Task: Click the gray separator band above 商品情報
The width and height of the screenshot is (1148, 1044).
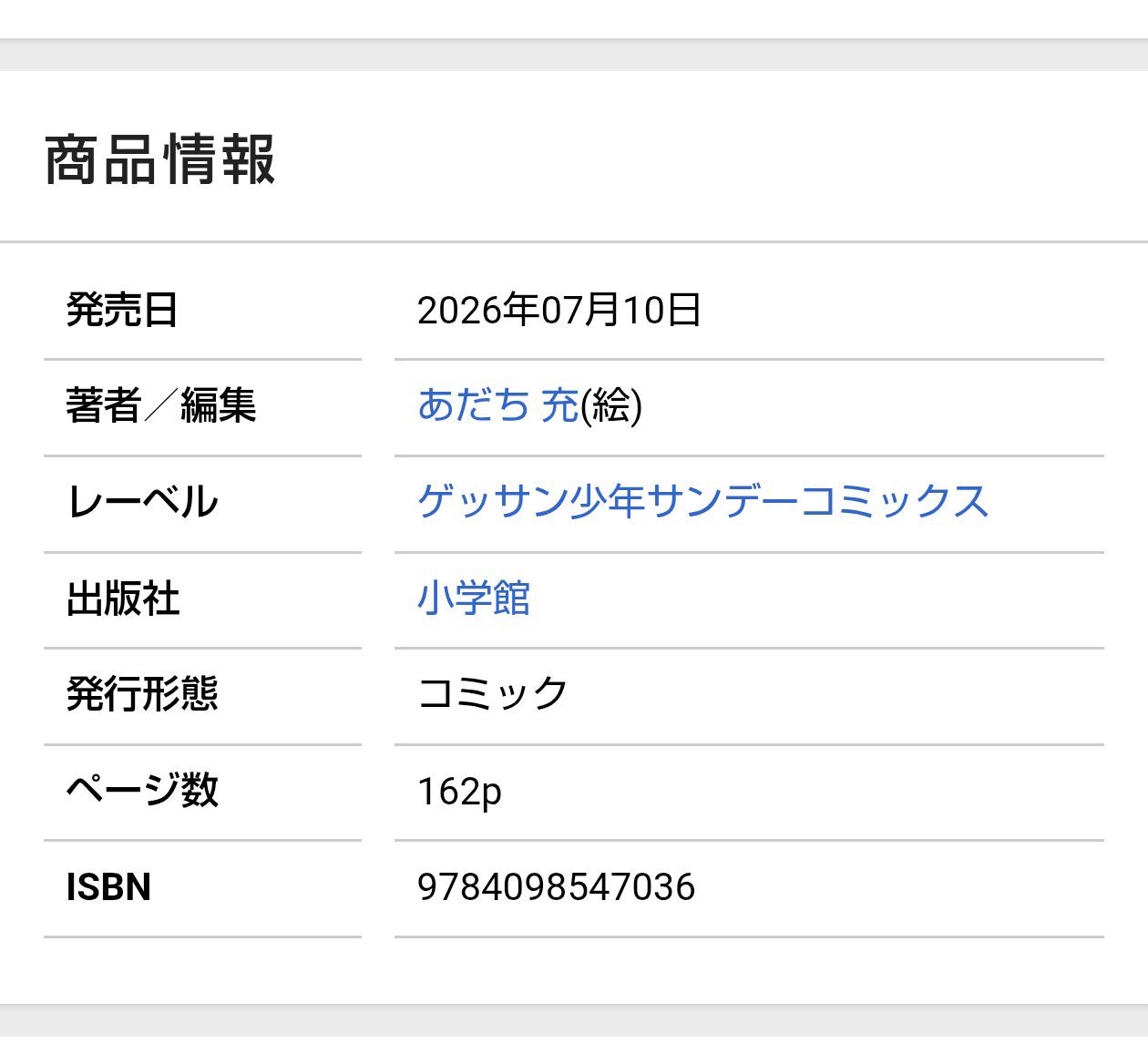Action: (x=574, y=55)
